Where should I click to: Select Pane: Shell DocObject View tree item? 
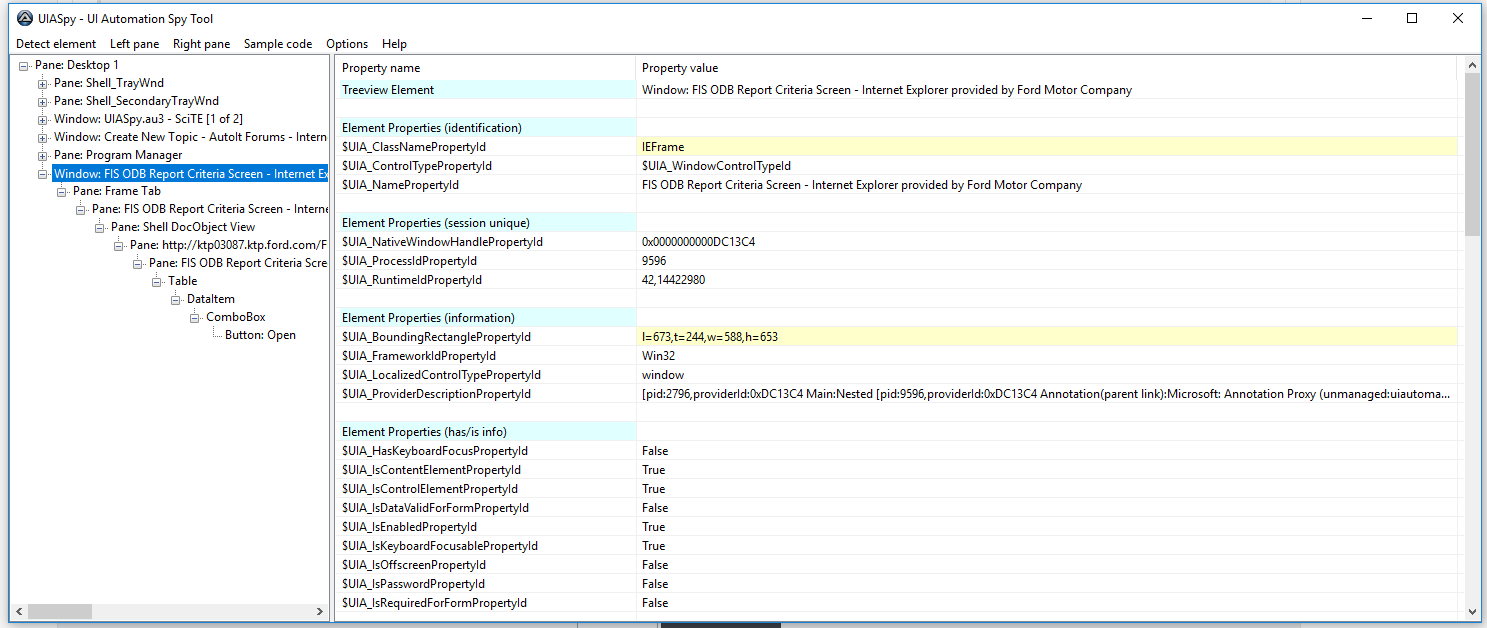coord(183,227)
